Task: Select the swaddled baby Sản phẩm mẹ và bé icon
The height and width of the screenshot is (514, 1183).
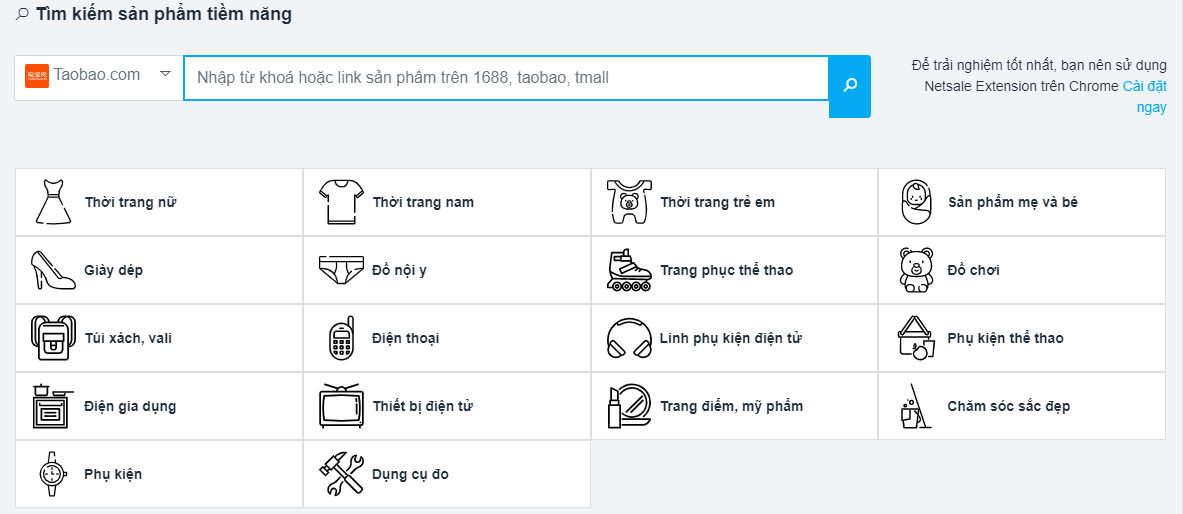Action: click(x=917, y=202)
